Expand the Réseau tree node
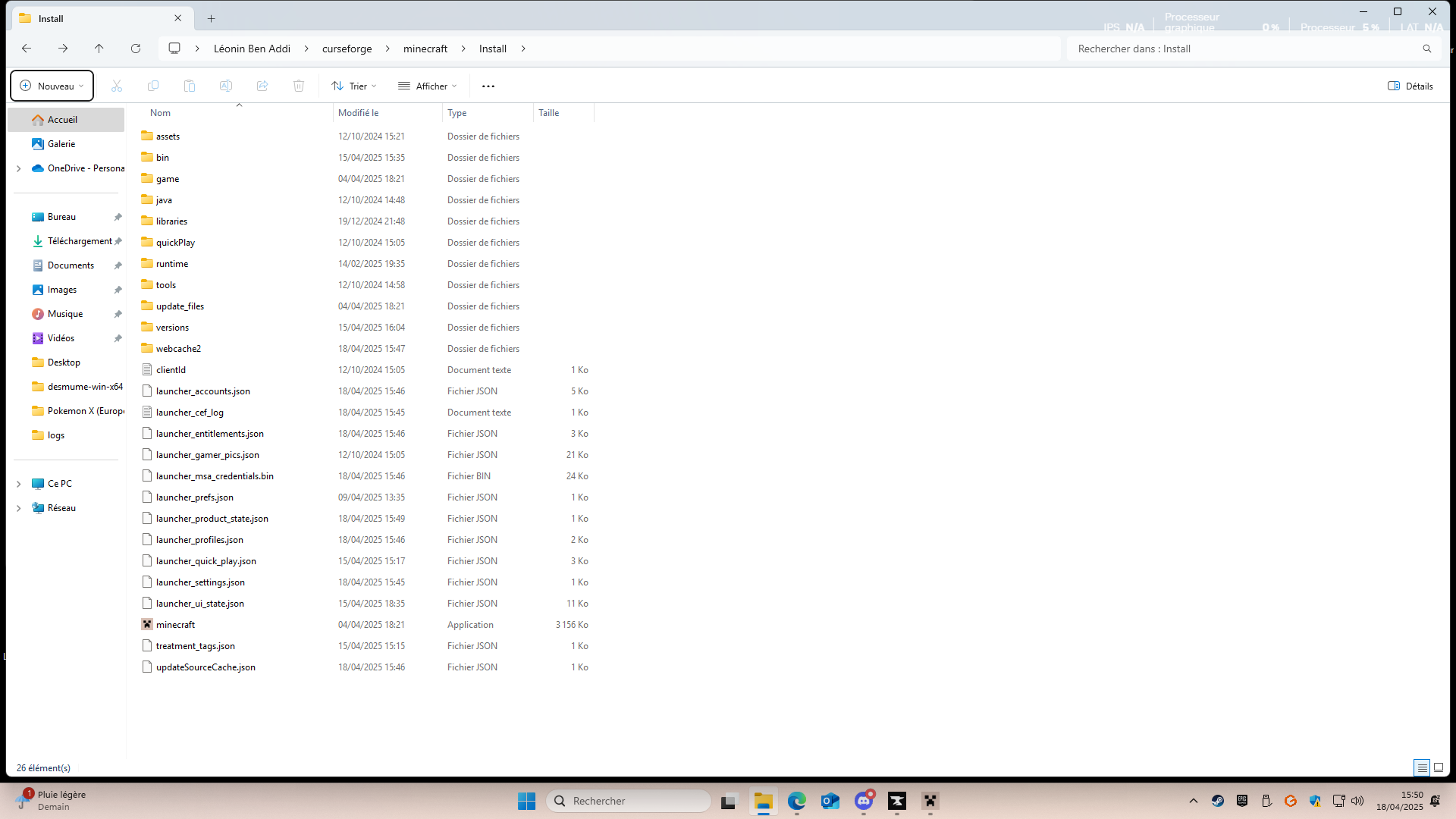The height and width of the screenshot is (819, 1456). click(19, 508)
